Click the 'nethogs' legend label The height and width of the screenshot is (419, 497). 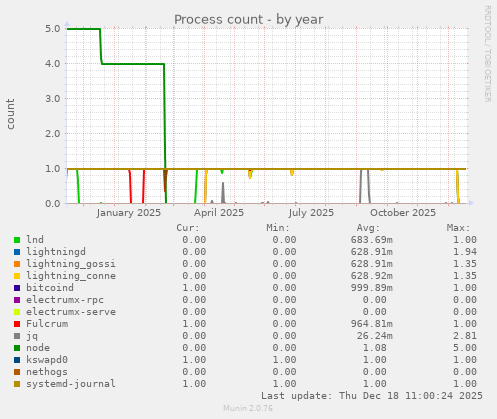(47, 372)
